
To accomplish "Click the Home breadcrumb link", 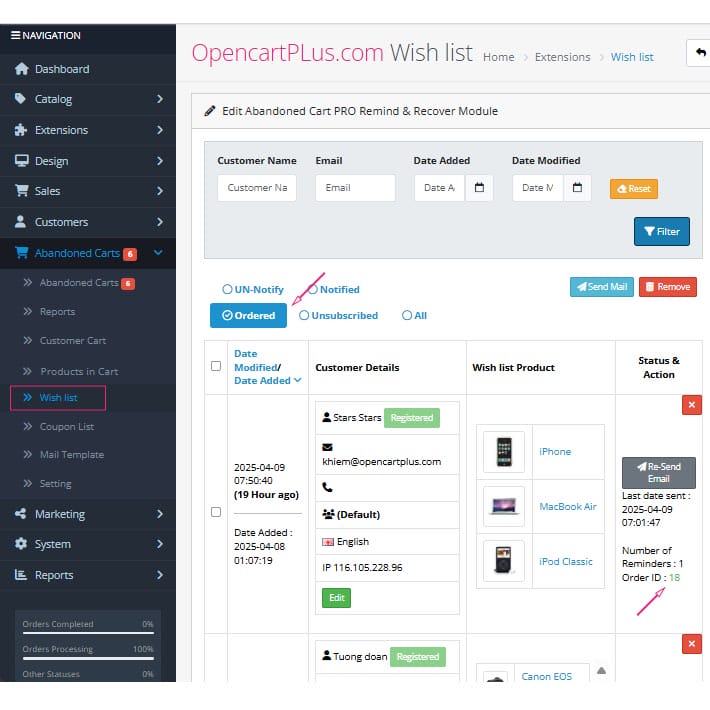I will (x=499, y=57).
